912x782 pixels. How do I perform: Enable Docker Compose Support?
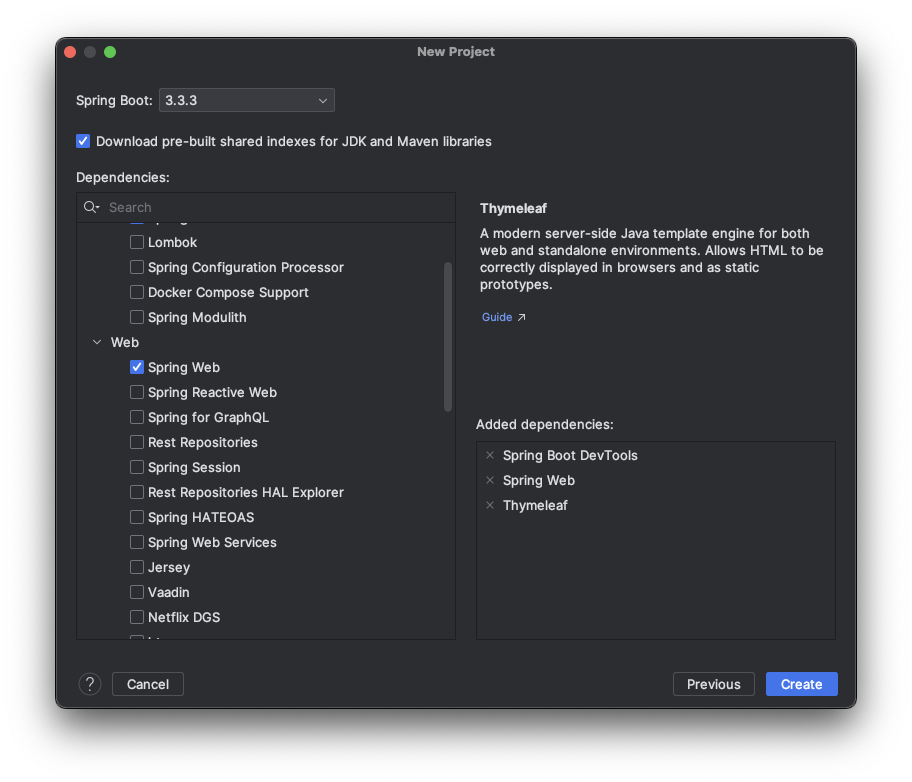(x=137, y=292)
